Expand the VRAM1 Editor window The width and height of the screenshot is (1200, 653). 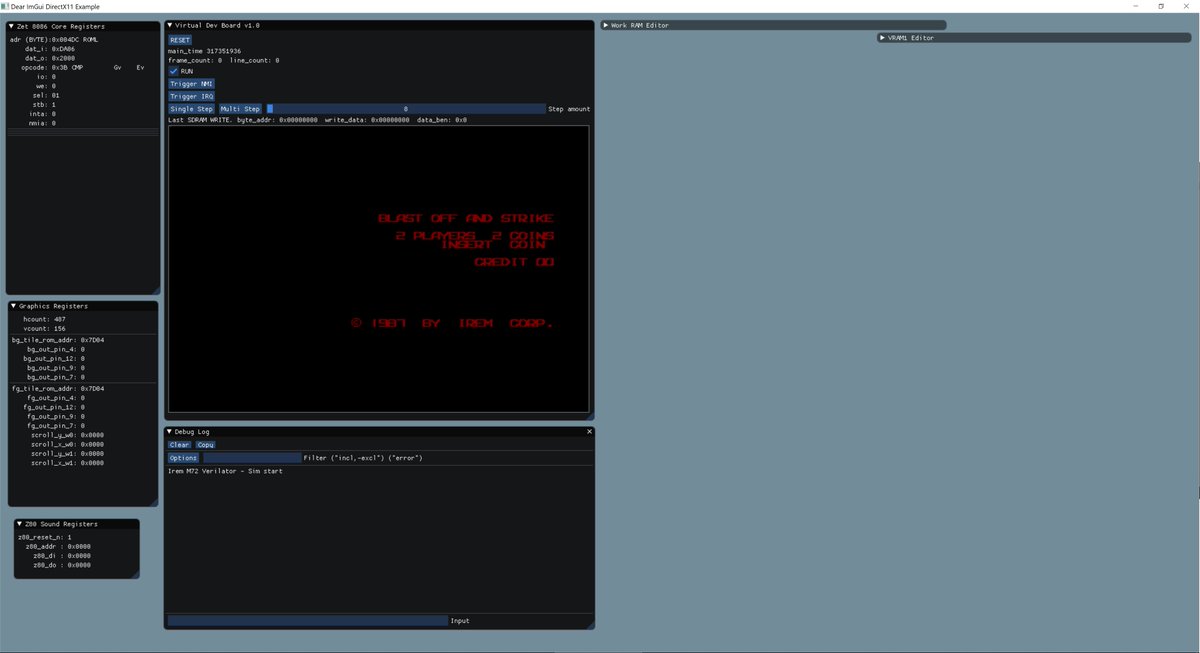[x=883, y=38]
